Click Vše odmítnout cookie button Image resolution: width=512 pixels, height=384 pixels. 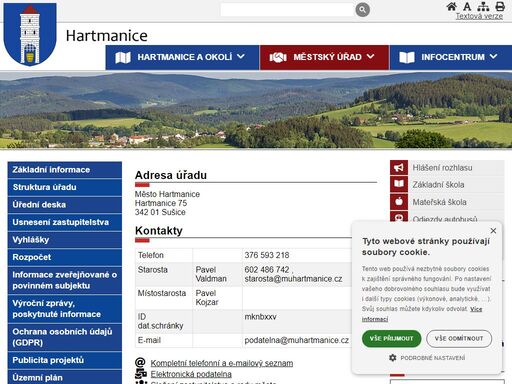[459, 338]
